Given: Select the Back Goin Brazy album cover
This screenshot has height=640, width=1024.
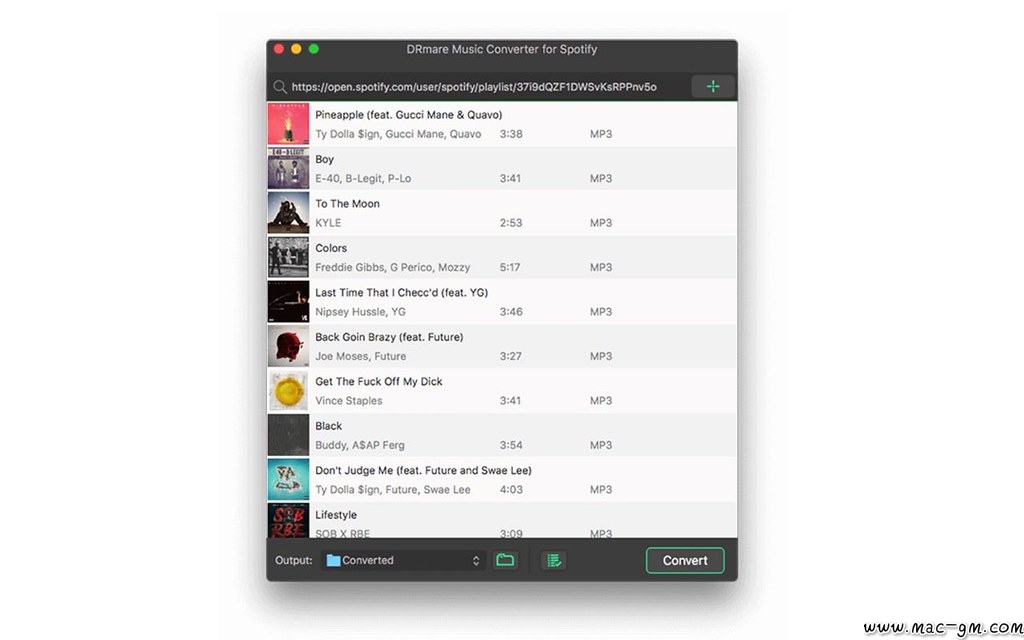Looking at the screenshot, I should (x=288, y=346).
